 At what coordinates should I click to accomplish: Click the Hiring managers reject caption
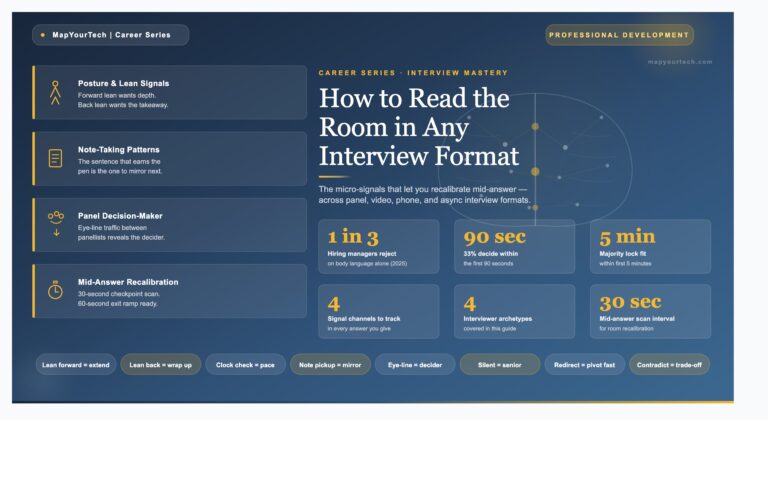click(x=362, y=254)
